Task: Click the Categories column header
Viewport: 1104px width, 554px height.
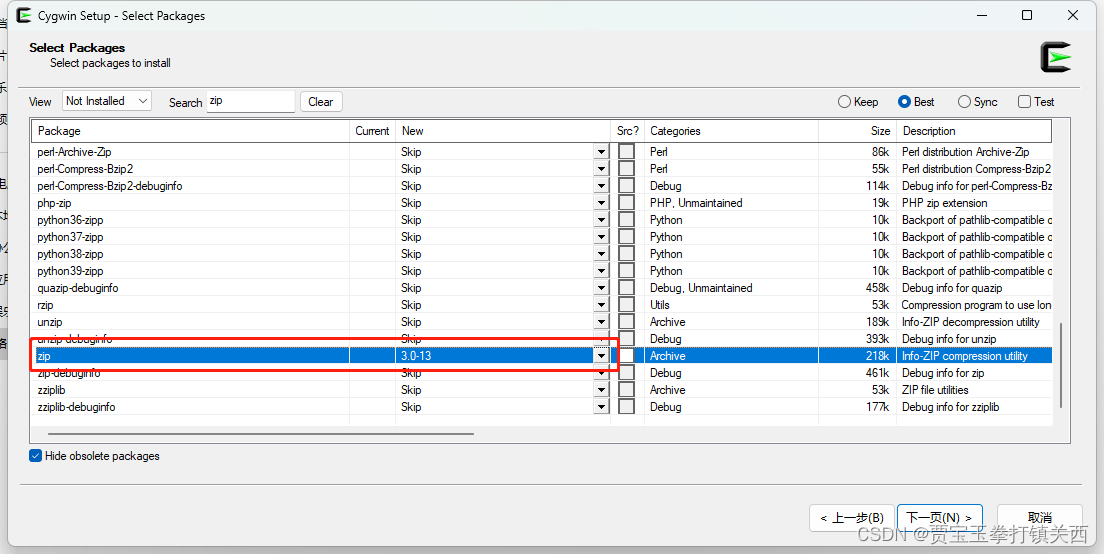Action: (x=732, y=131)
